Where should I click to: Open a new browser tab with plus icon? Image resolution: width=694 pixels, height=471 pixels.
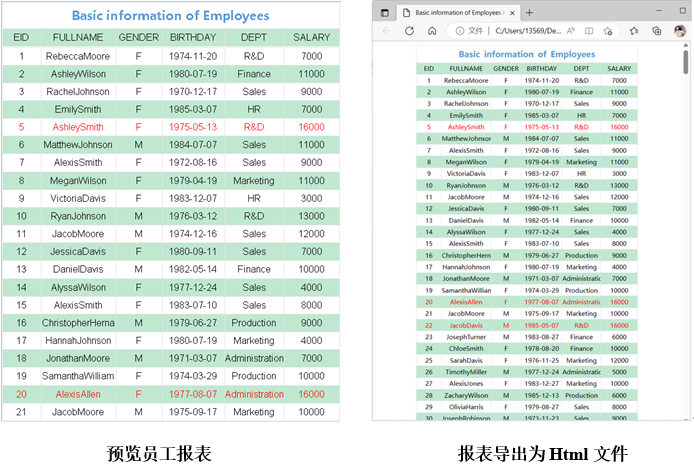click(x=529, y=13)
